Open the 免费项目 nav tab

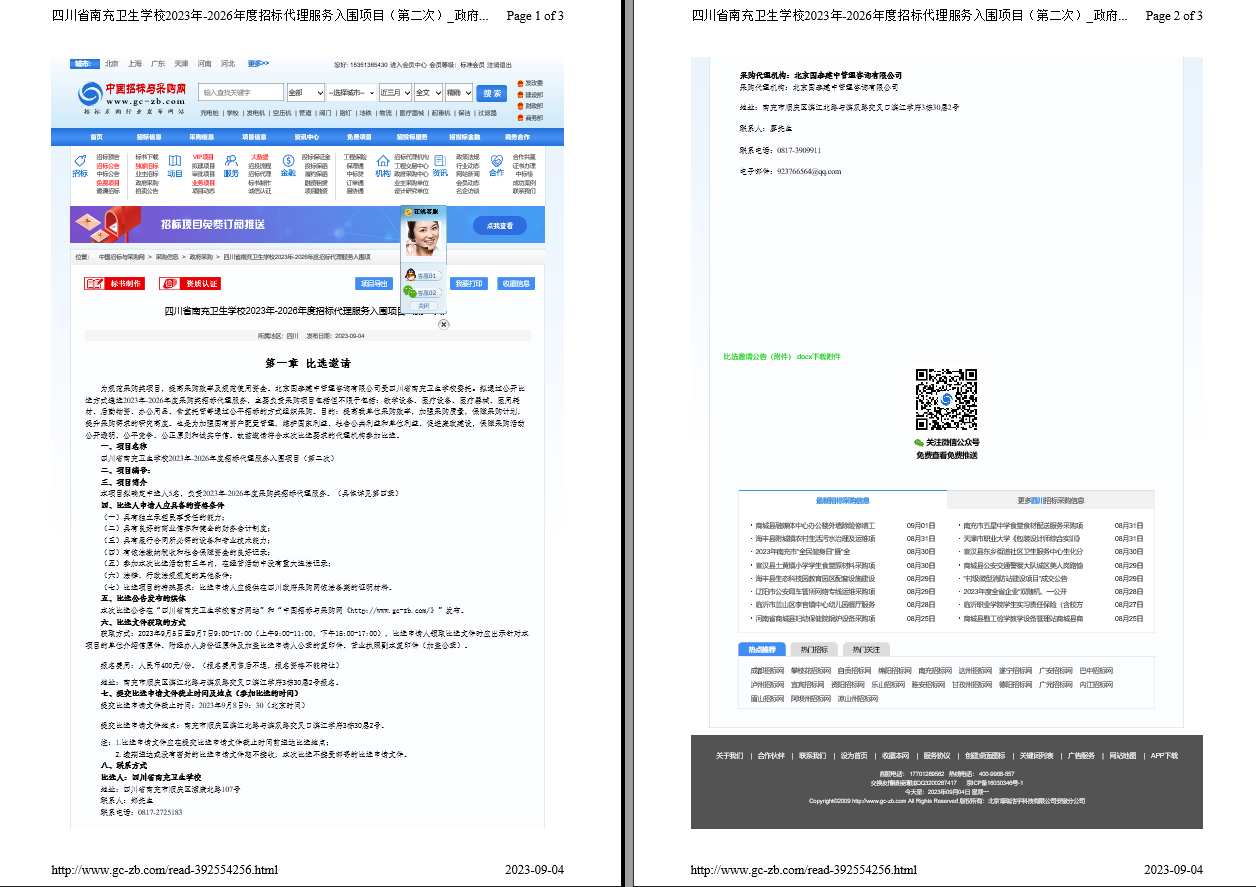359,137
